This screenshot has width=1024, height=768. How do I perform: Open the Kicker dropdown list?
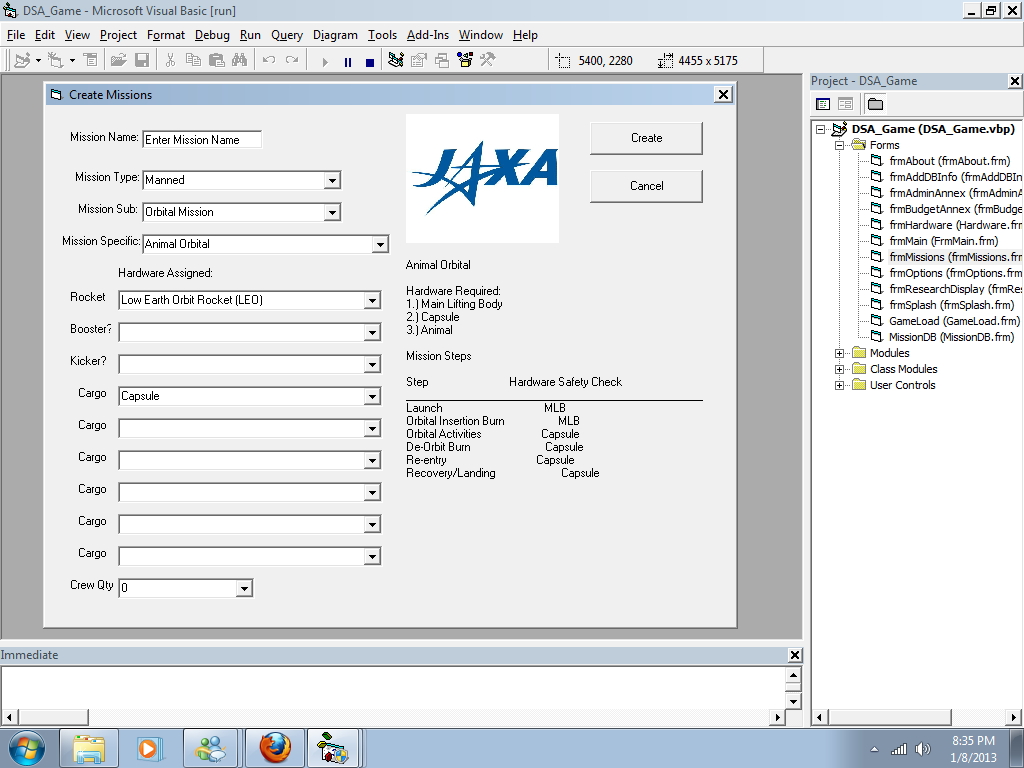pos(372,364)
